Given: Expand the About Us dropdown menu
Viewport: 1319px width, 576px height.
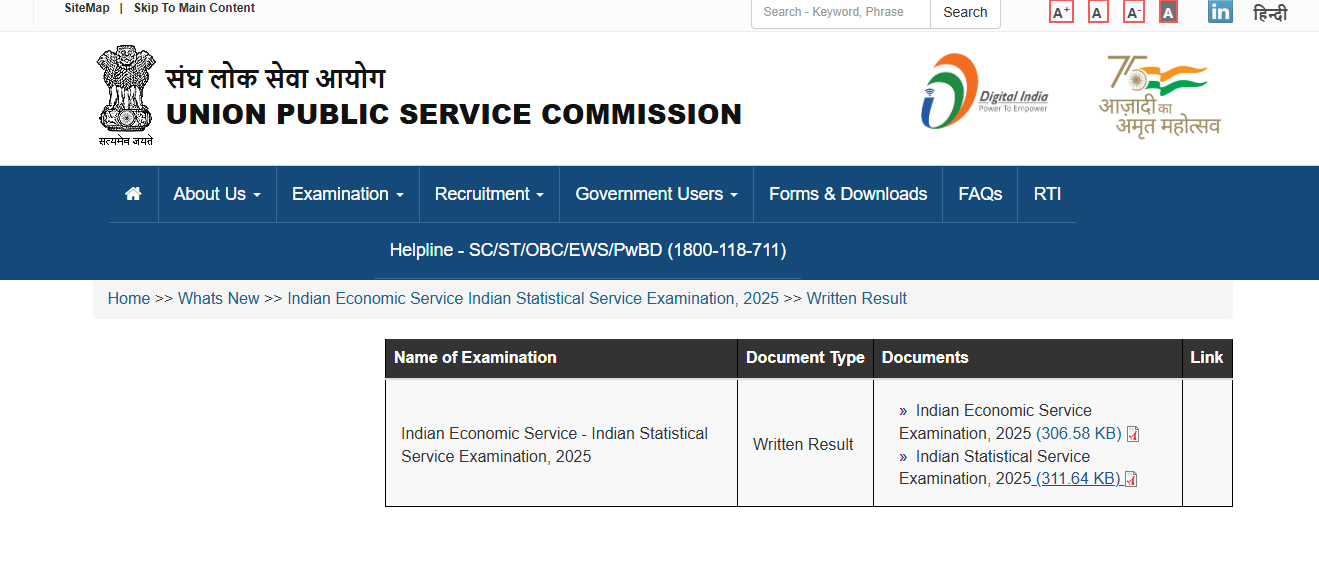Looking at the screenshot, I should [217, 194].
